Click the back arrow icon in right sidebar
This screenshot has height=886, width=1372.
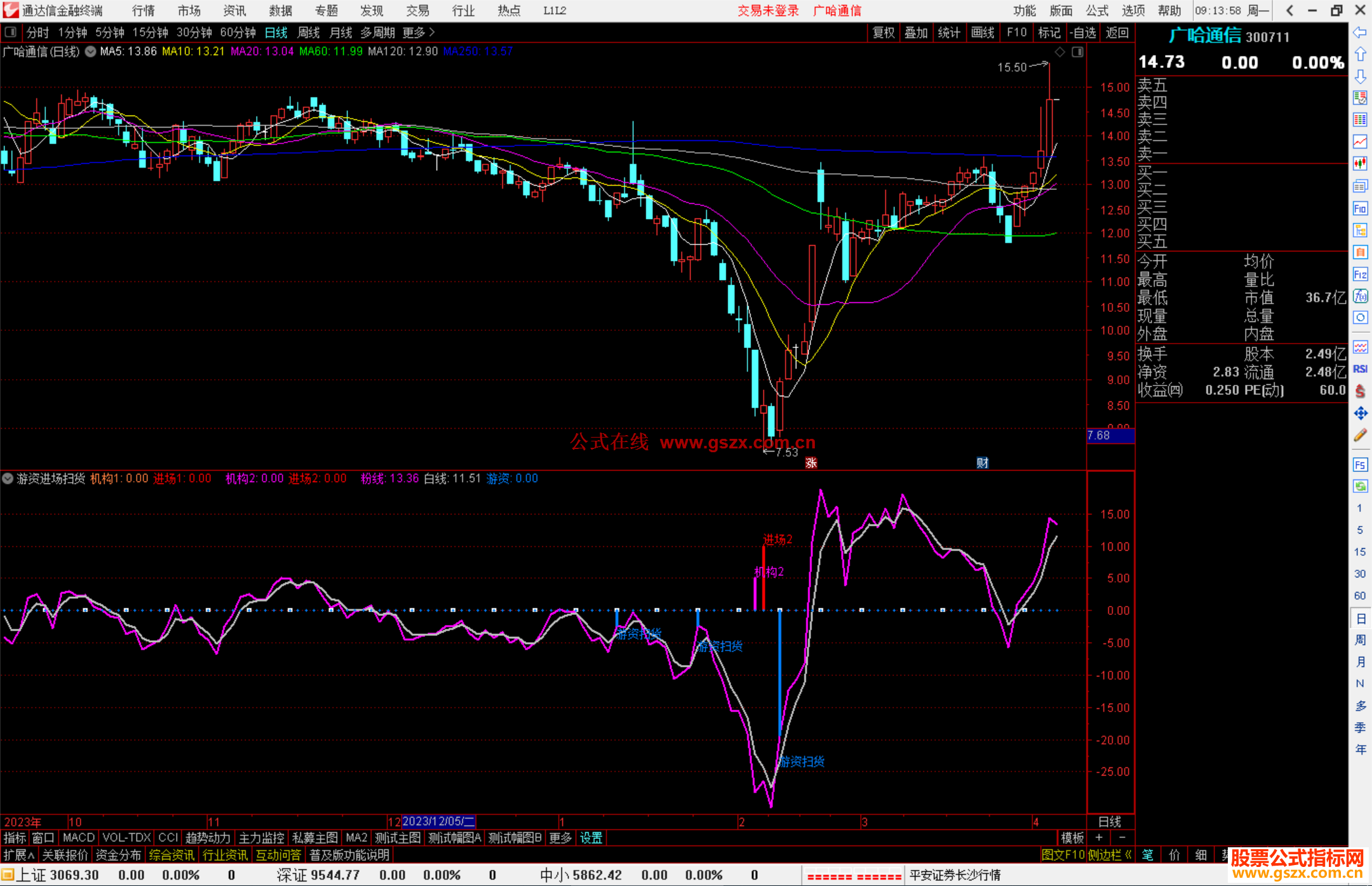coord(1360,32)
